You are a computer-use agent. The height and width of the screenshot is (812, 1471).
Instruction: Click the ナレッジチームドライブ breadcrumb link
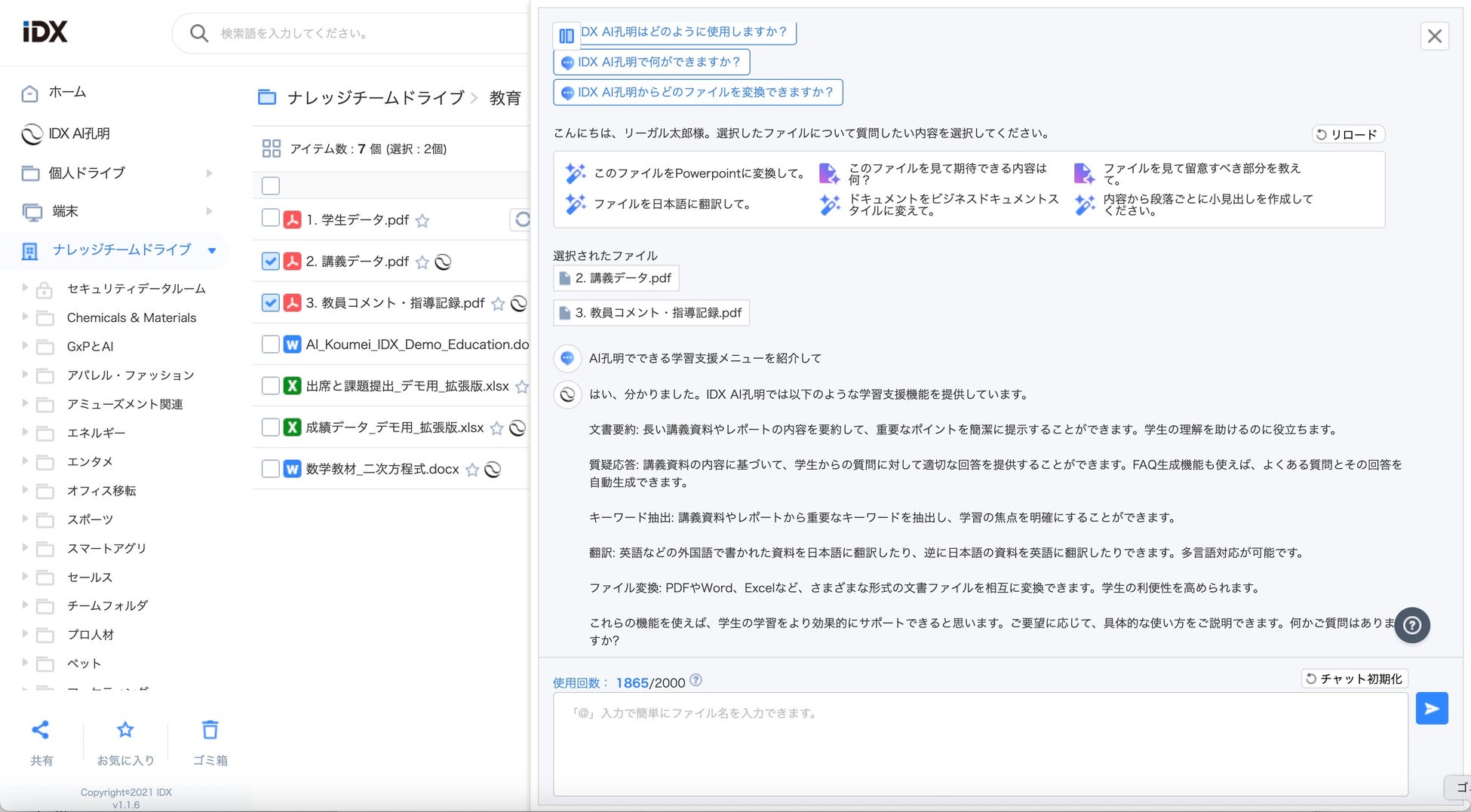click(x=376, y=98)
